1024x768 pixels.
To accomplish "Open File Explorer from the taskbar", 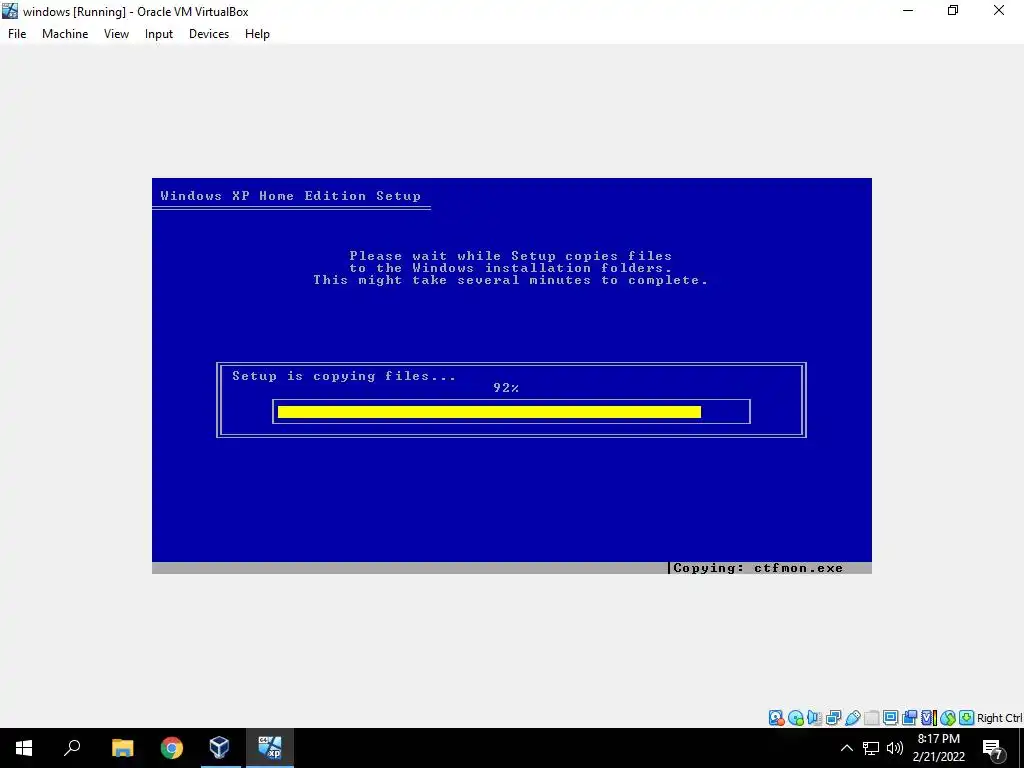I will pos(122,748).
